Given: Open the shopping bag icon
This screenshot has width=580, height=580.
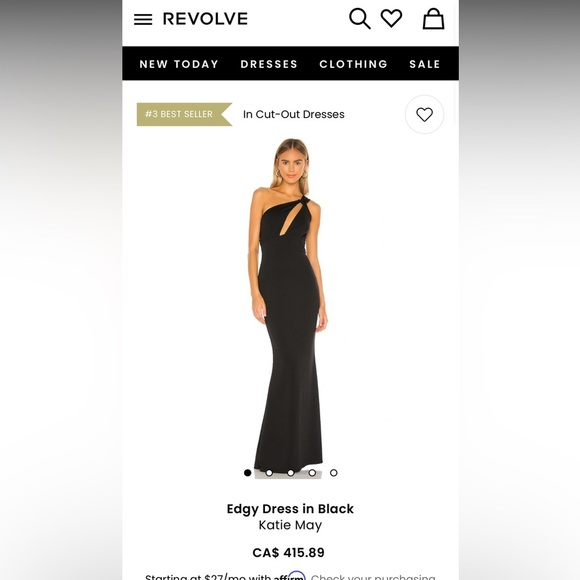Looking at the screenshot, I should coord(433,18).
